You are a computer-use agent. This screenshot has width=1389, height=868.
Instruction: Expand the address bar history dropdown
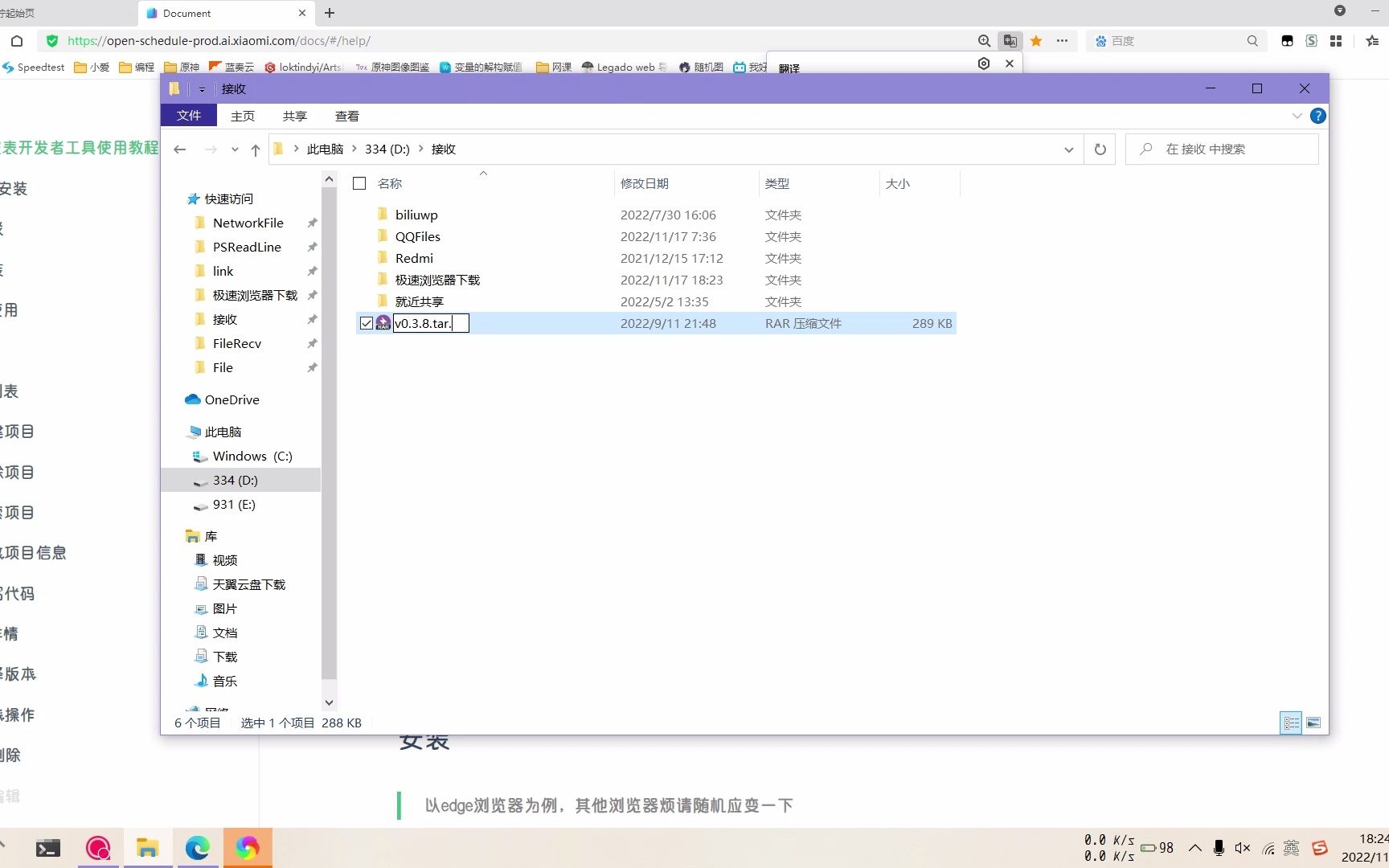pos(1068,149)
